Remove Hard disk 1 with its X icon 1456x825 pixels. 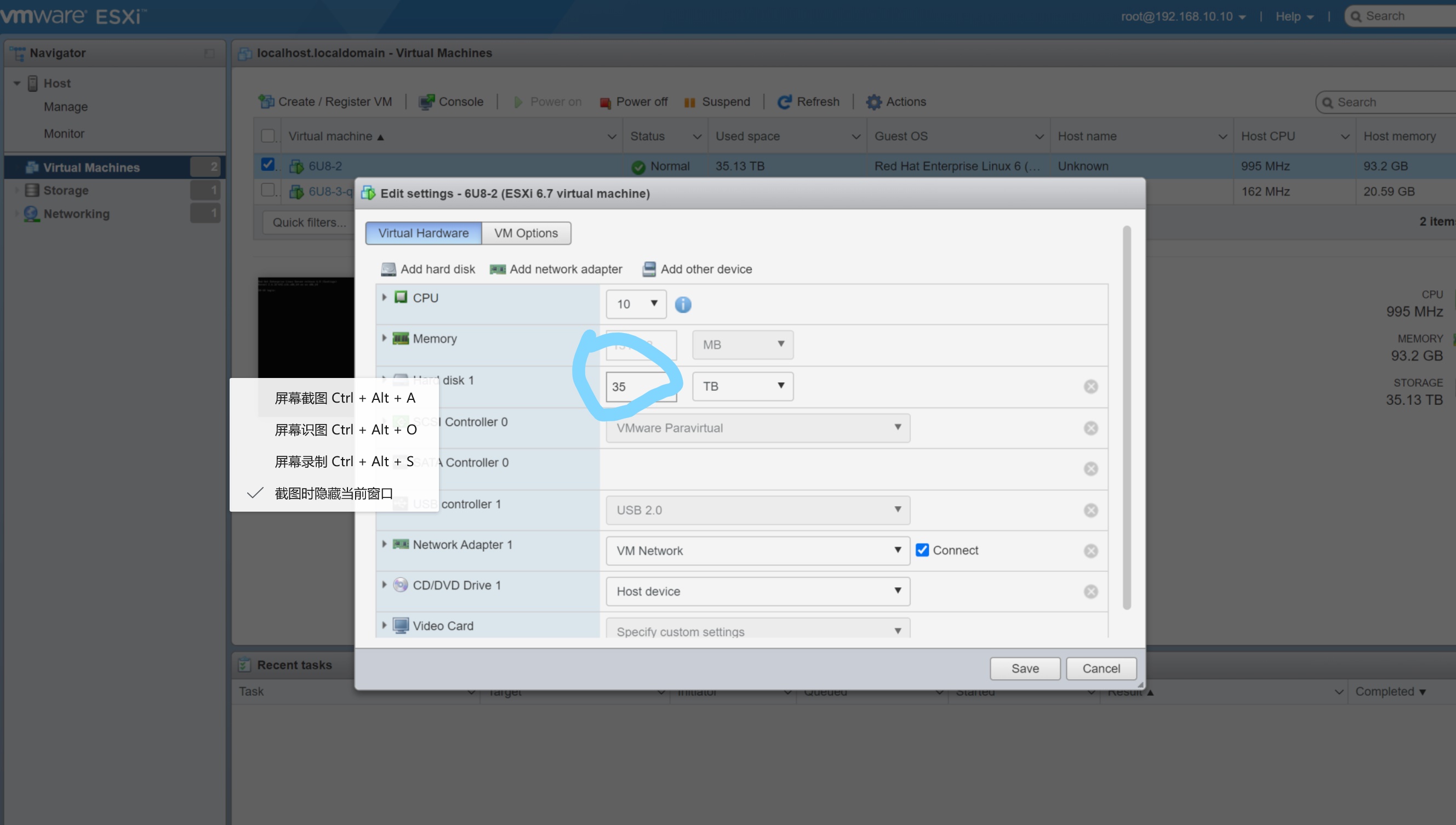[x=1090, y=386]
